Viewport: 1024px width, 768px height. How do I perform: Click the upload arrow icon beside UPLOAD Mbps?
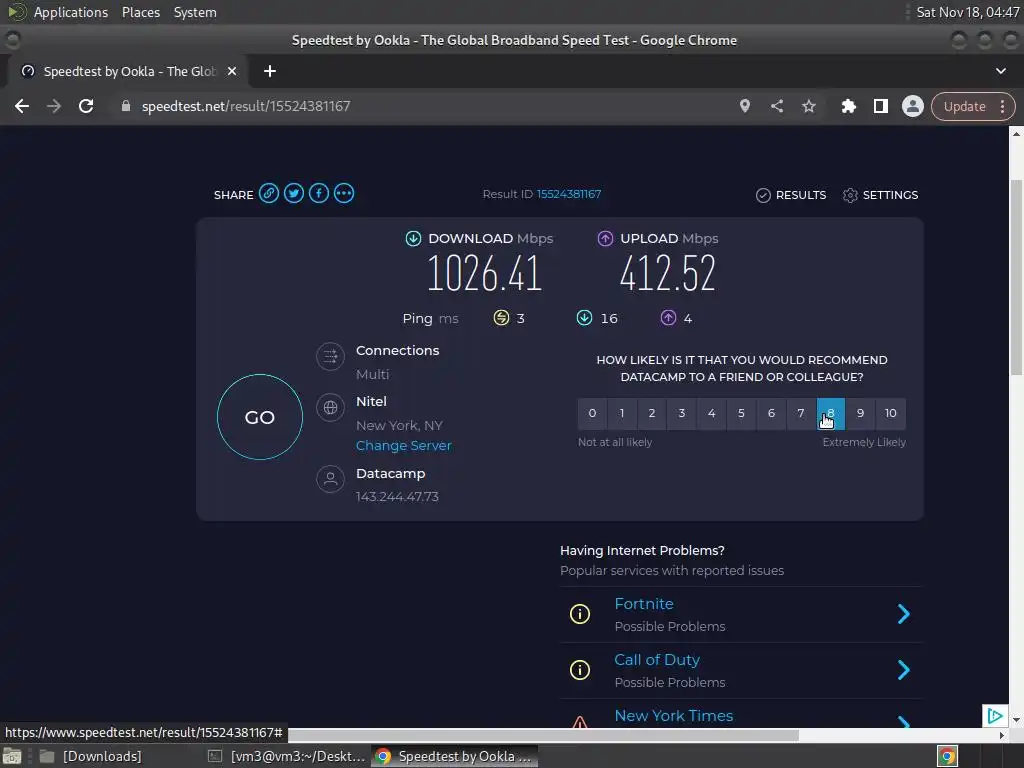pyautogui.click(x=605, y=238)
